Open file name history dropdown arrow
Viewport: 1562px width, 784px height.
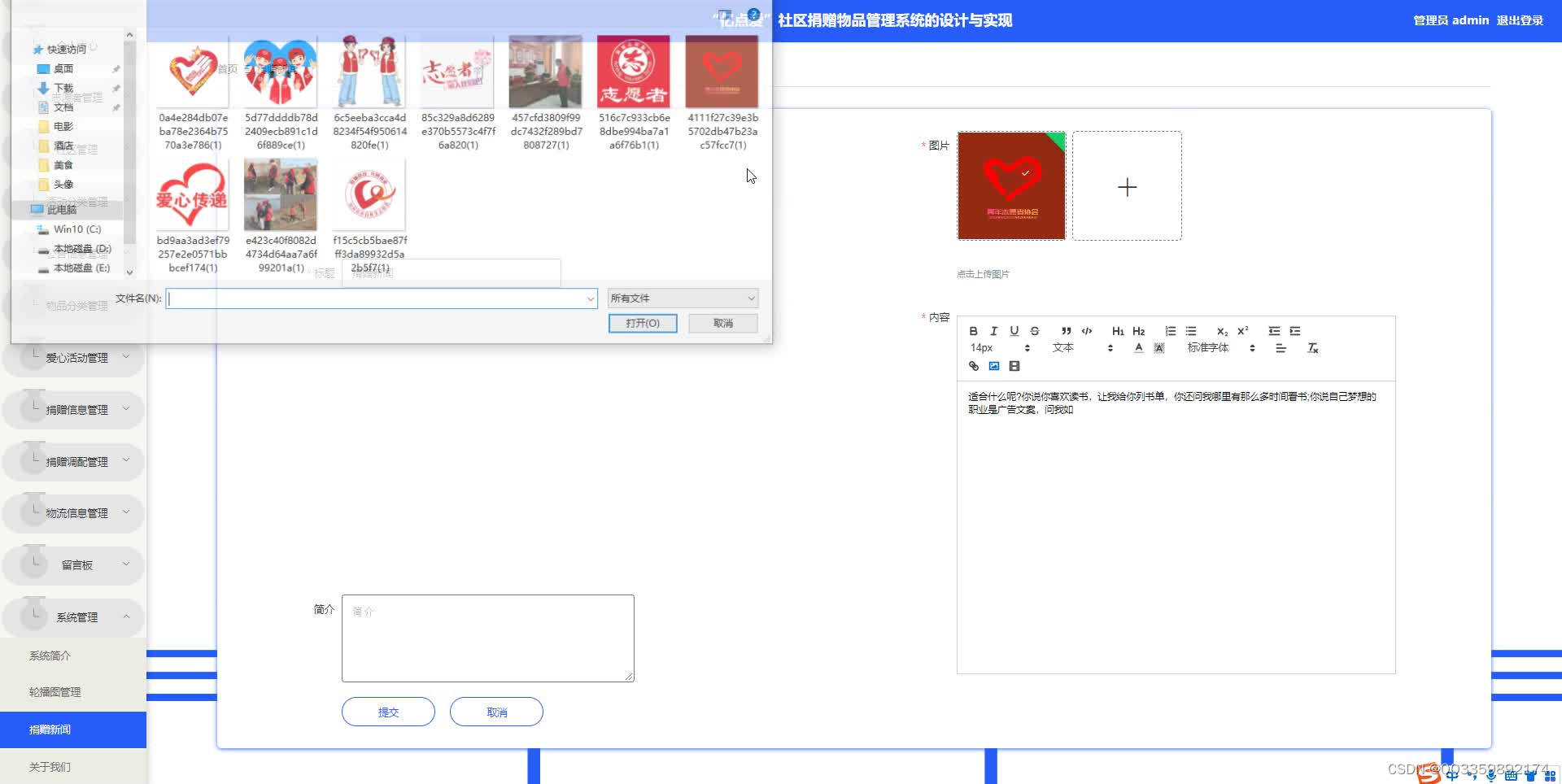[591, 298]
